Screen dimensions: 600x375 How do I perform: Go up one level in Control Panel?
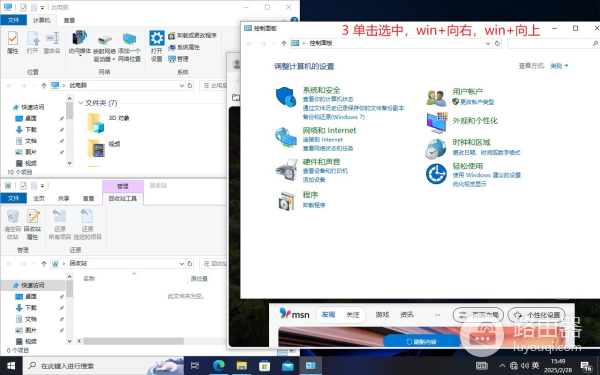pos(284,43)
